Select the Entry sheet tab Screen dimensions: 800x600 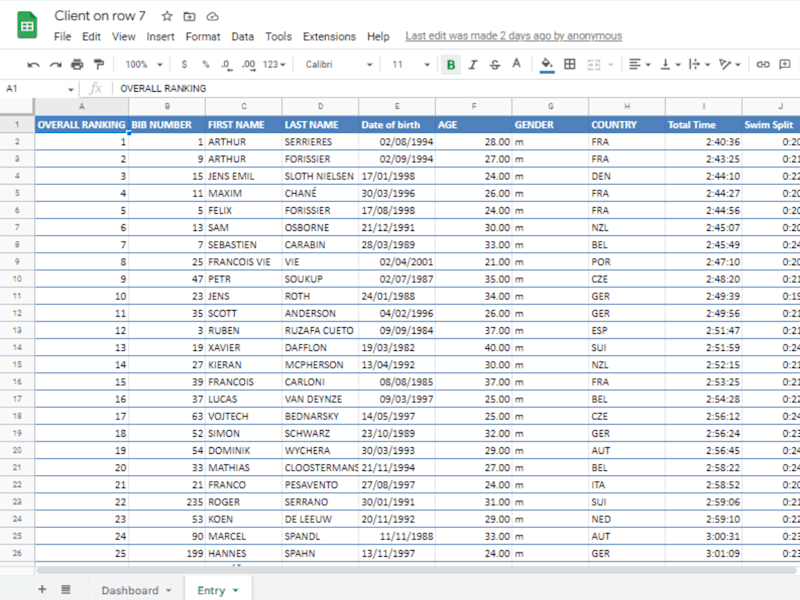click(211, 590)
